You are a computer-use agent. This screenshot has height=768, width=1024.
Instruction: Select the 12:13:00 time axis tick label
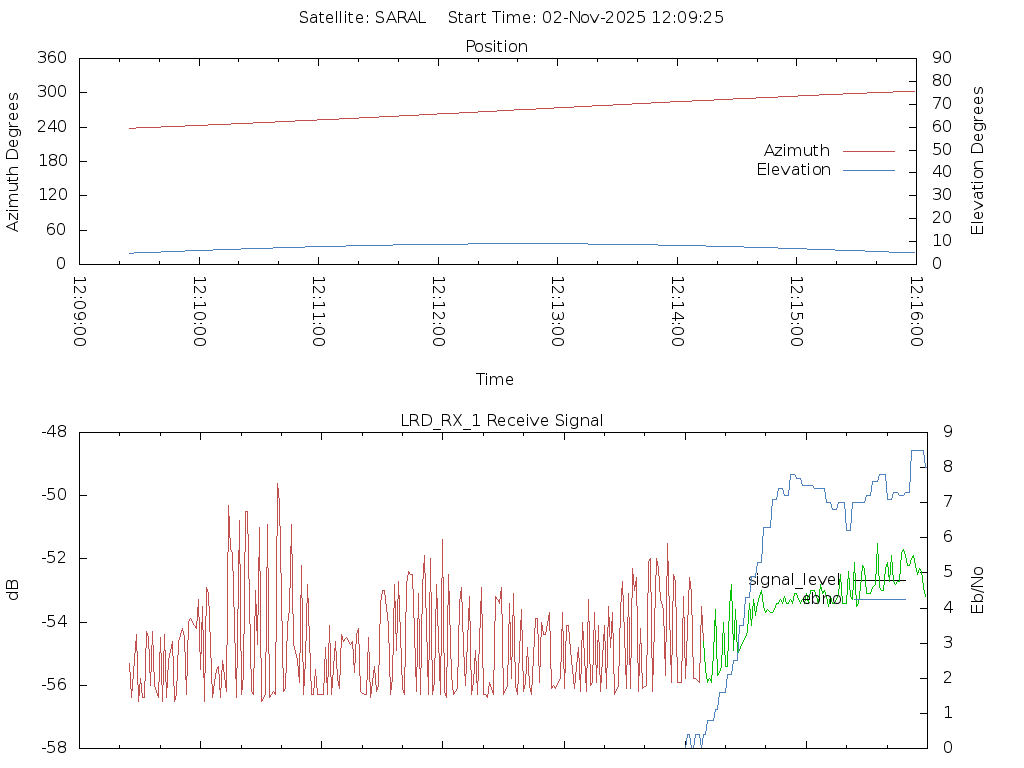tap(557, 311)
